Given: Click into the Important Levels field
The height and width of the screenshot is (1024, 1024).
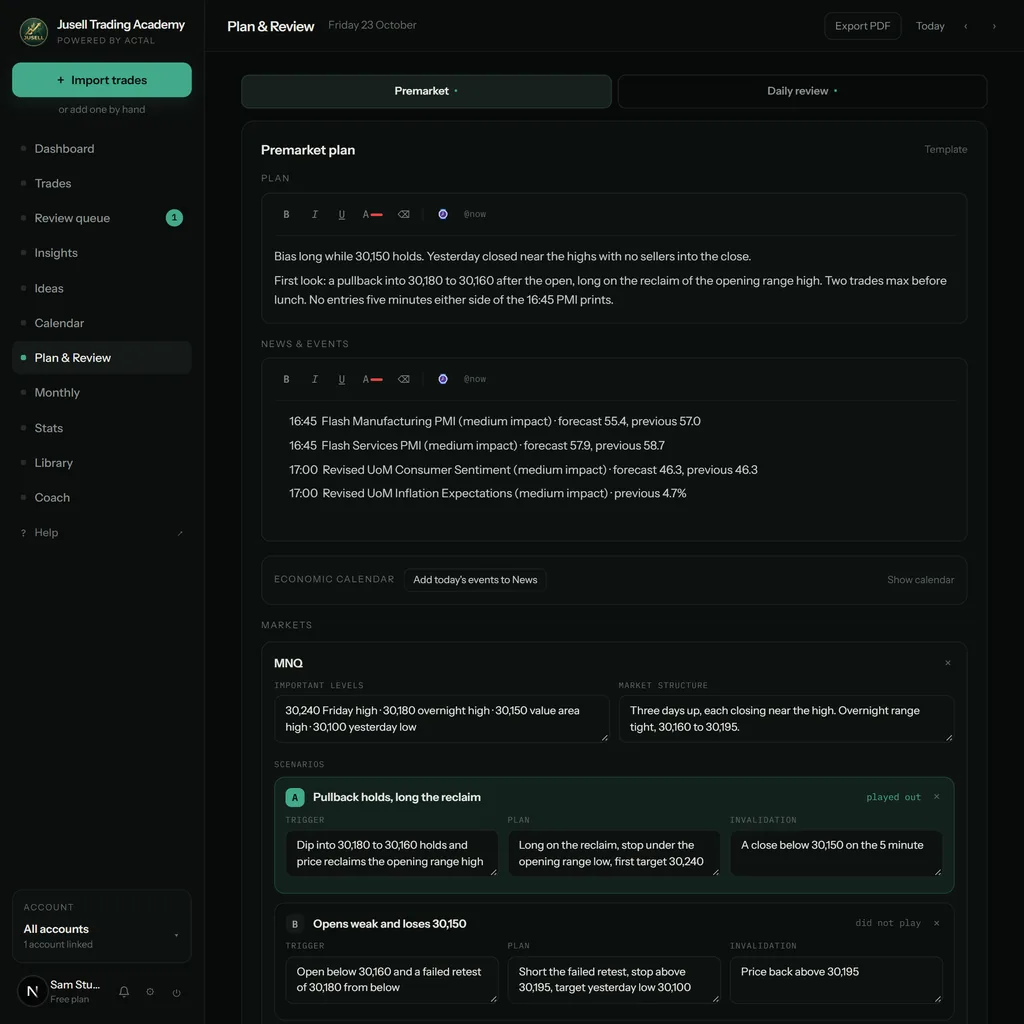Looking at the screenshot, I should point(441,718).
